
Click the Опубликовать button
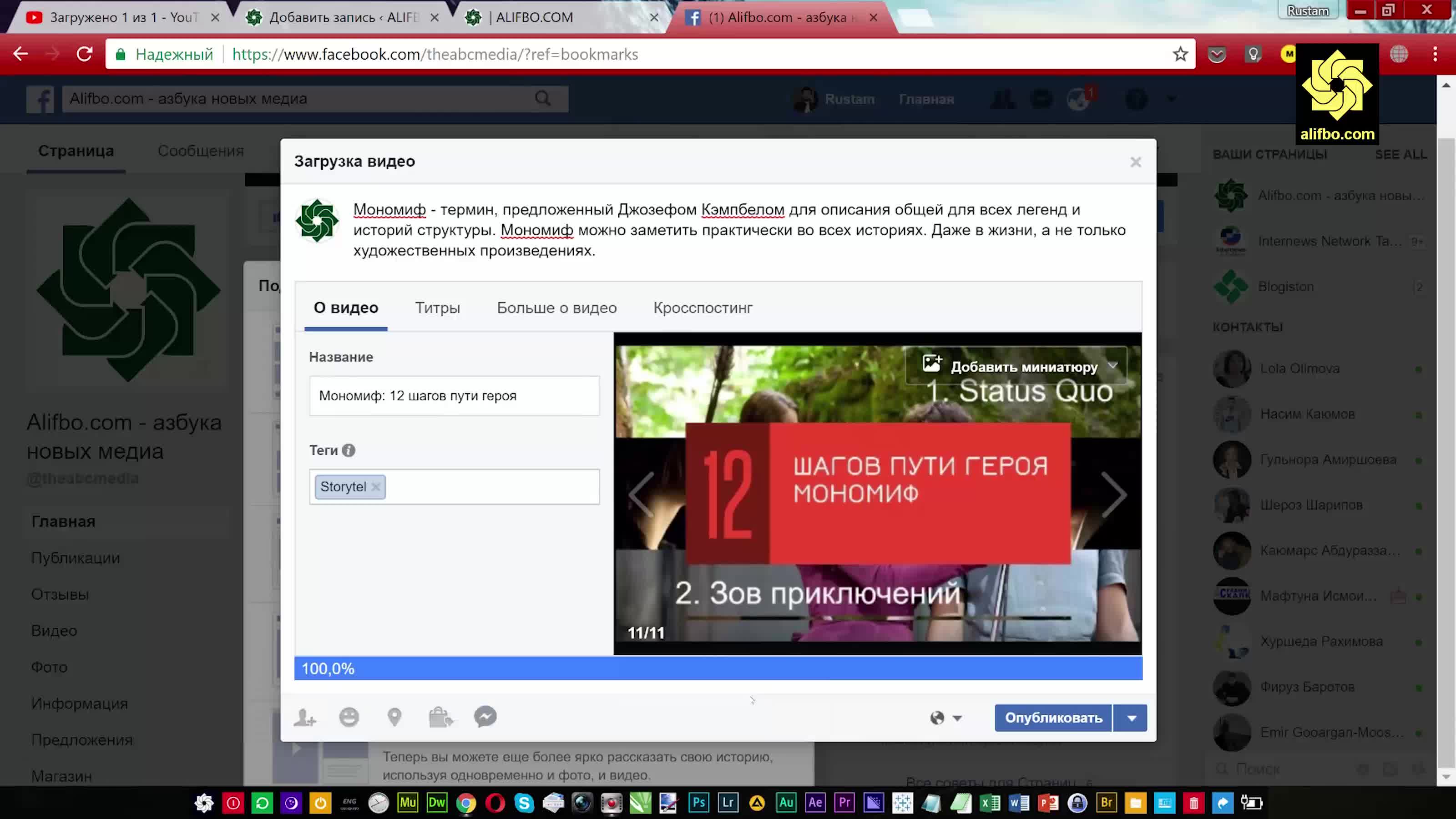click(1053, 718)
